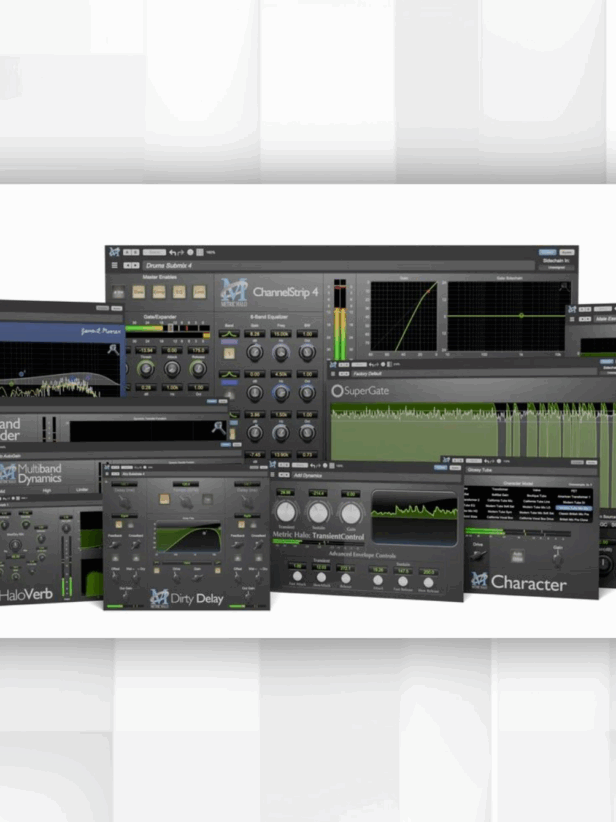This screenshot has height=822, width=616.
Task: Click the redo arrow in ChannelStrip's toolbar
Action: pos(181,252)
